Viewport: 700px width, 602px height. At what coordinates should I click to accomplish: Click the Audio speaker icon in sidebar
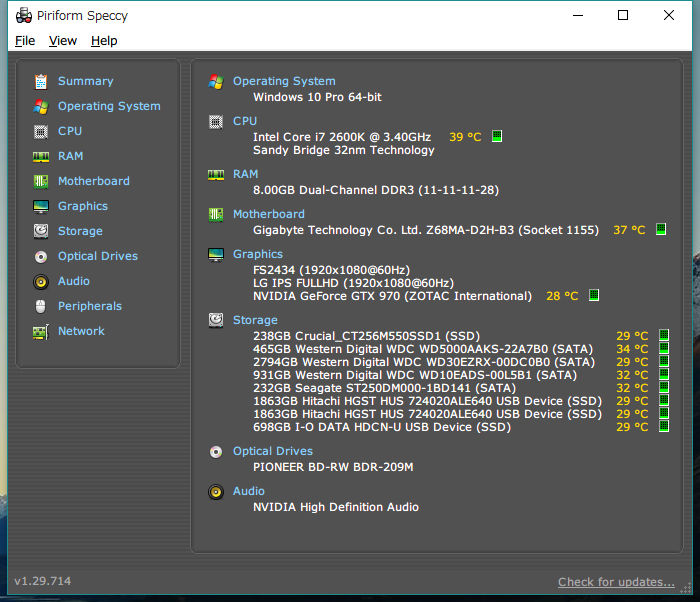point(41,282)
